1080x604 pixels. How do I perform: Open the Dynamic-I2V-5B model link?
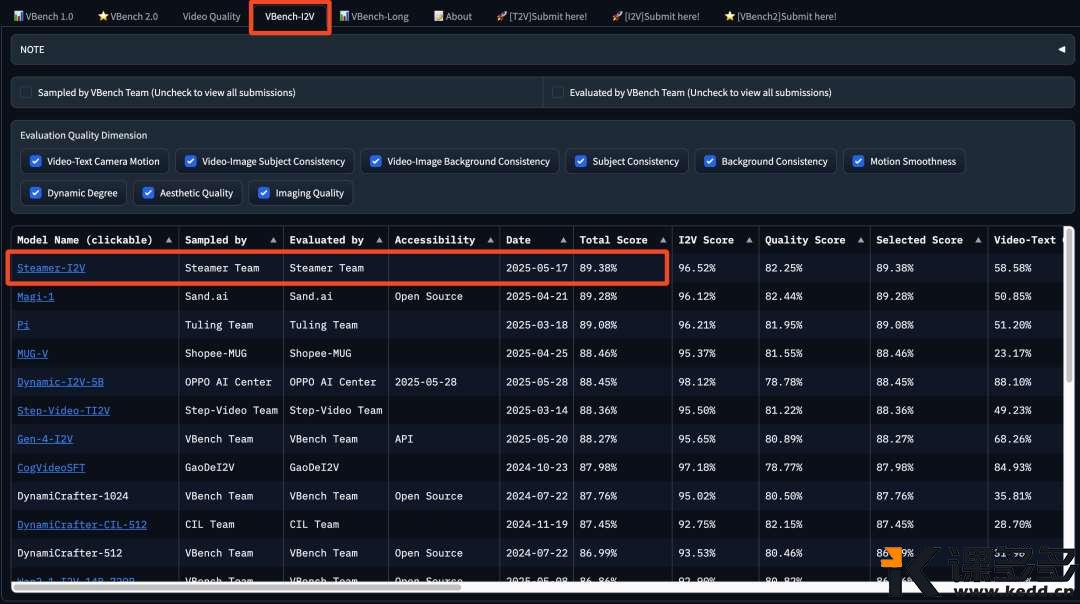(61, 382)
